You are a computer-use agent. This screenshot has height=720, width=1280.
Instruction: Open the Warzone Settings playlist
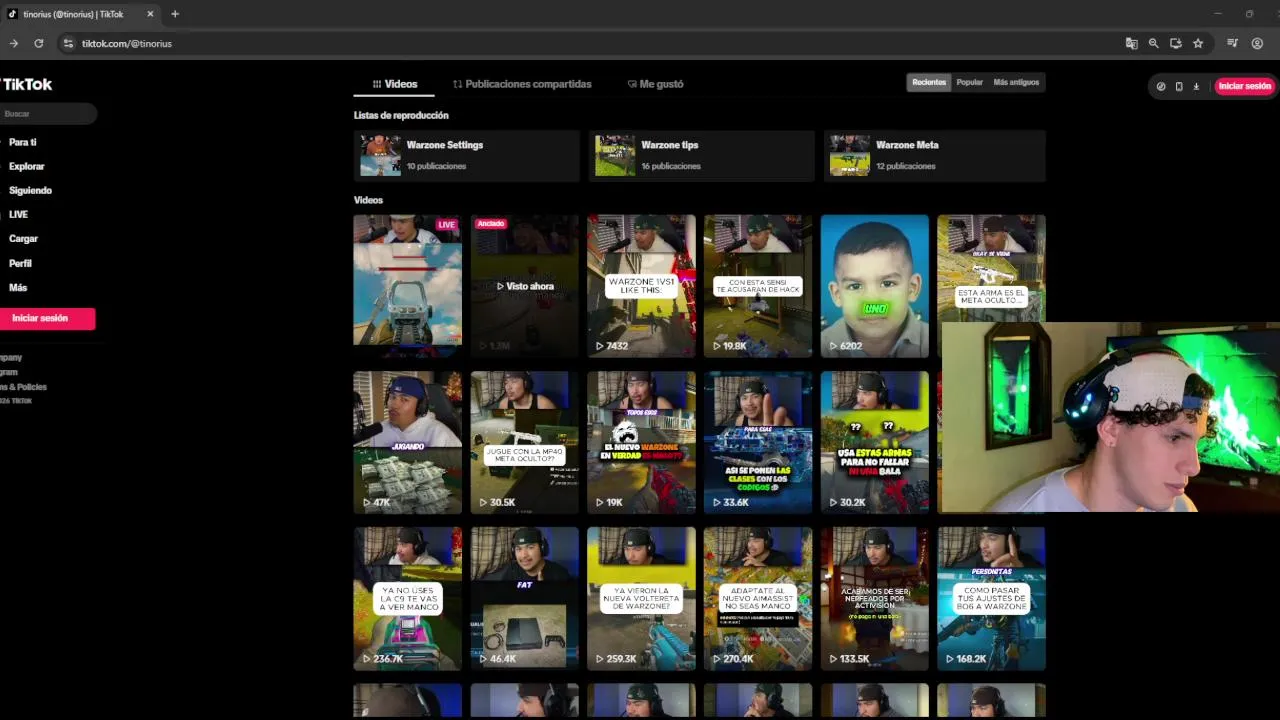coord(466,155)
